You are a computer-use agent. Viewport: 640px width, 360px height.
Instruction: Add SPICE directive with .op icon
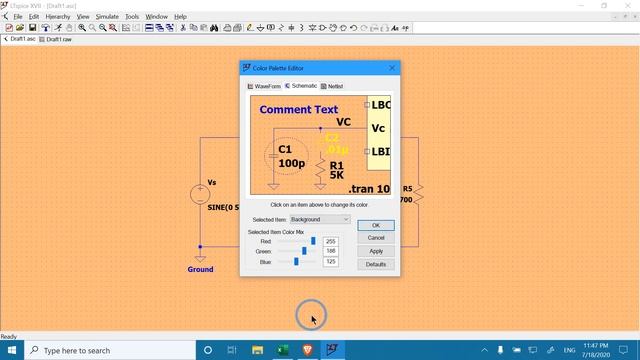pos(405,28)
